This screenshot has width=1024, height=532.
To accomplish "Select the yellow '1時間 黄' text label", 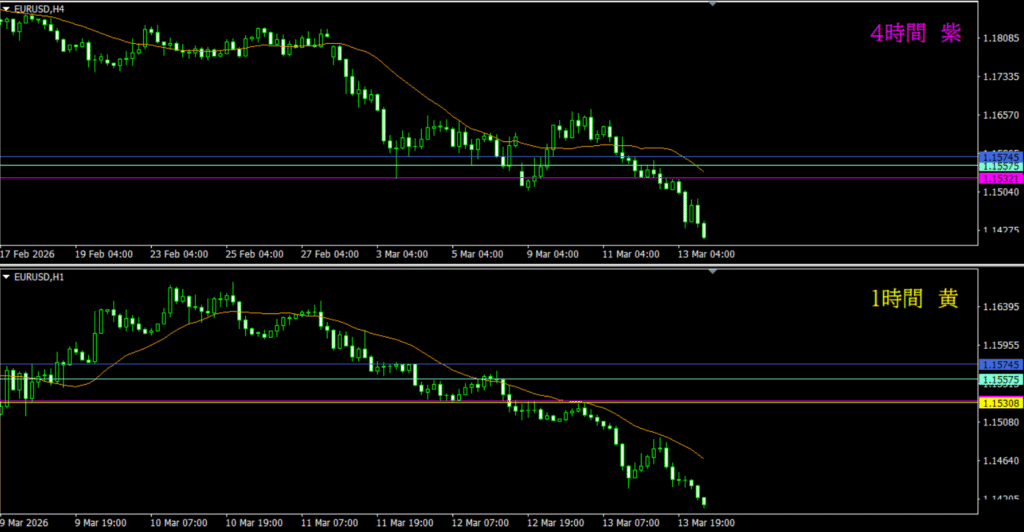I will (x=915, y=299).
